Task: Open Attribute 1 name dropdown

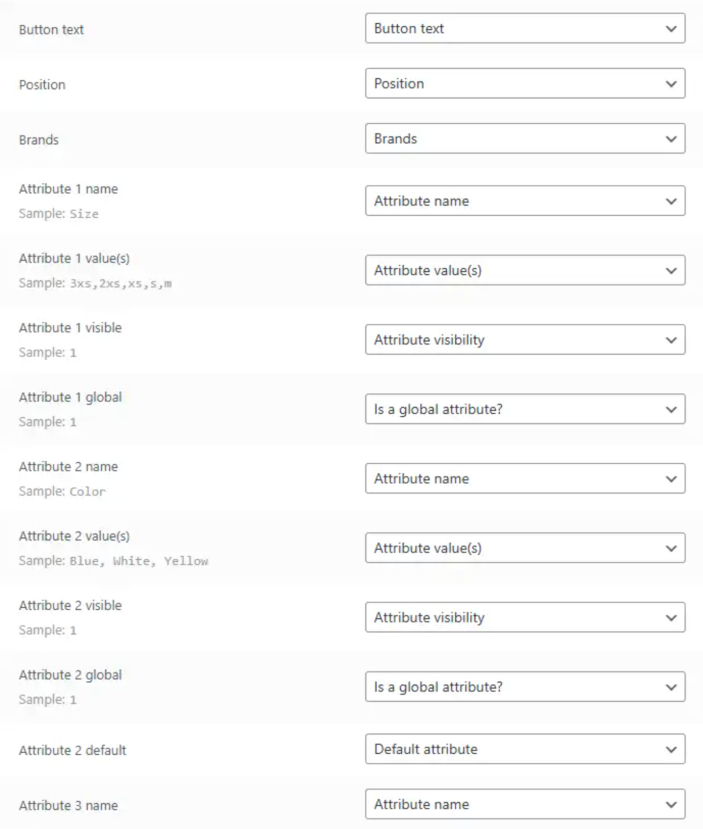Action: (x=524, y=201)
